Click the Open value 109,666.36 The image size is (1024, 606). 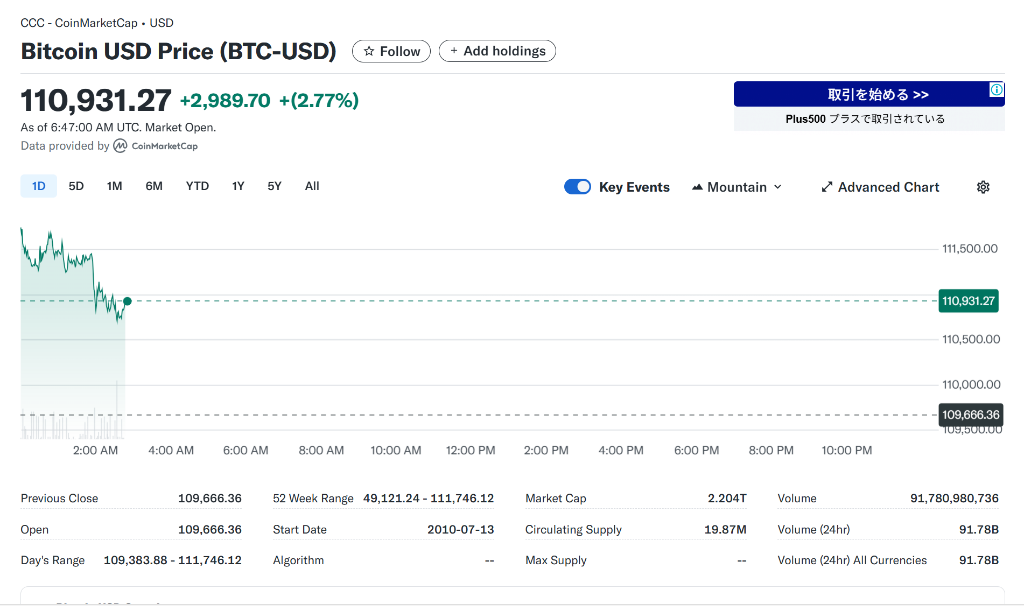[210, 530]
